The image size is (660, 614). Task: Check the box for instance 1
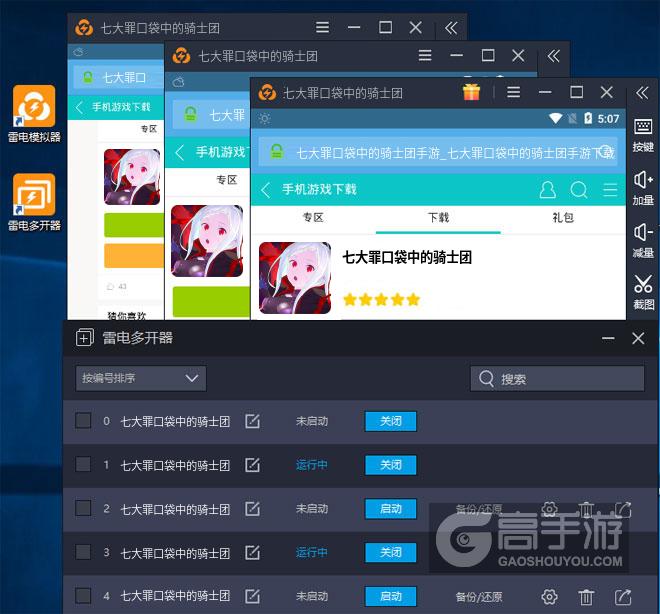[83, 464]
